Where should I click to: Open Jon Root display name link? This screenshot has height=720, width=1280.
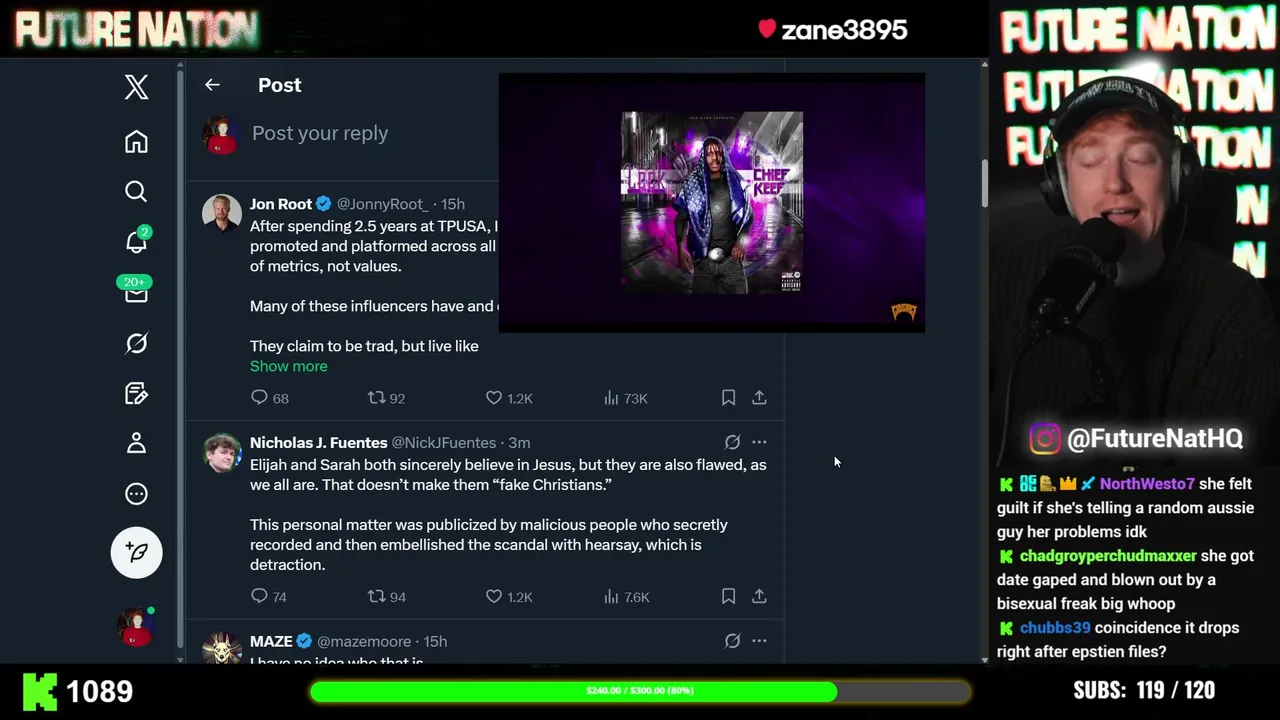pos(281,204)
